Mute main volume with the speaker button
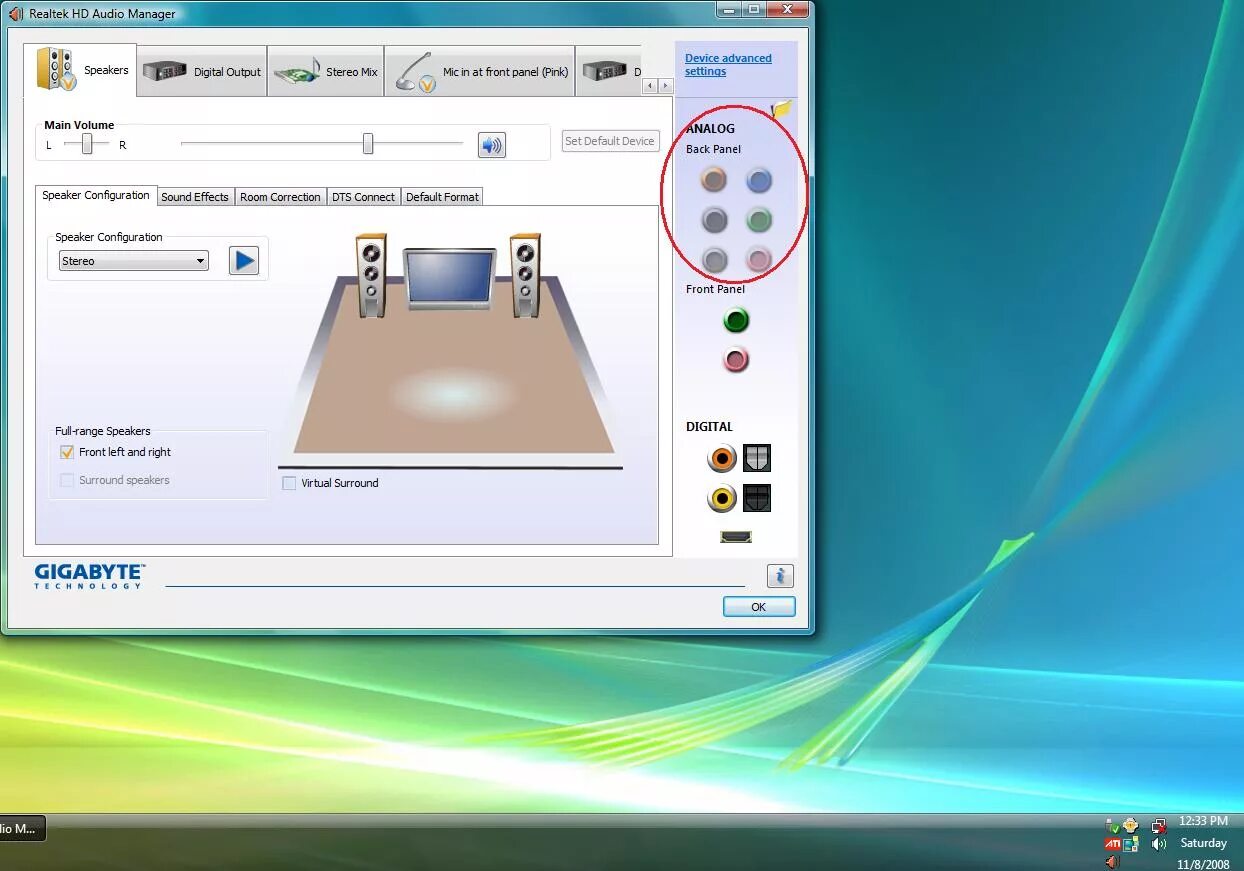This screenshot has height=871, width=1244. pos(491,145)
